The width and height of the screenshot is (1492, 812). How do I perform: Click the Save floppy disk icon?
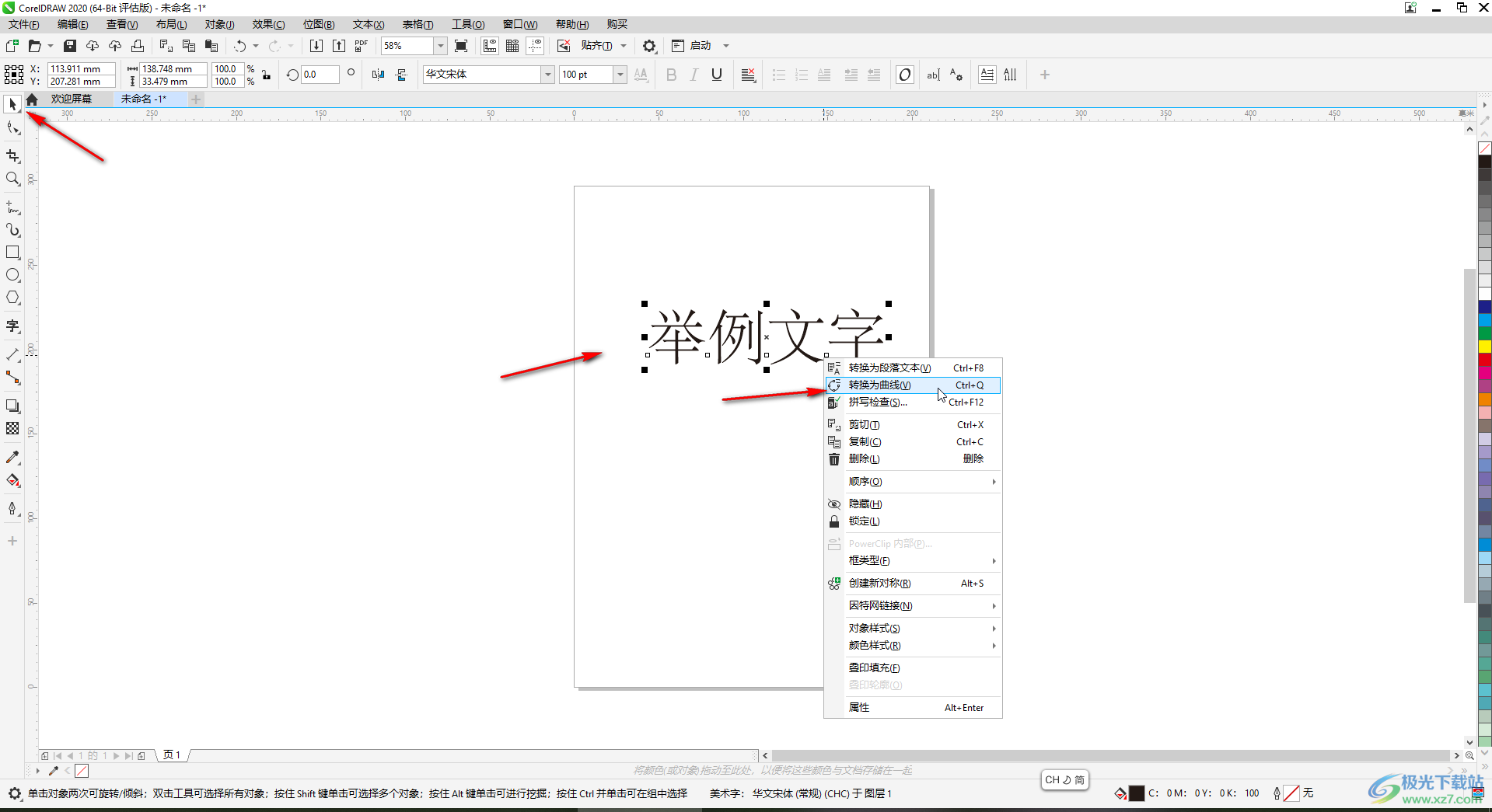coord(70,46)
